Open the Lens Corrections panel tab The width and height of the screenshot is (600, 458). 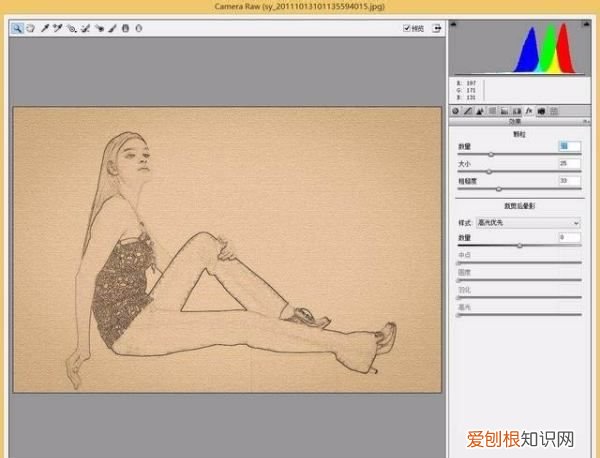click(517, 111)
